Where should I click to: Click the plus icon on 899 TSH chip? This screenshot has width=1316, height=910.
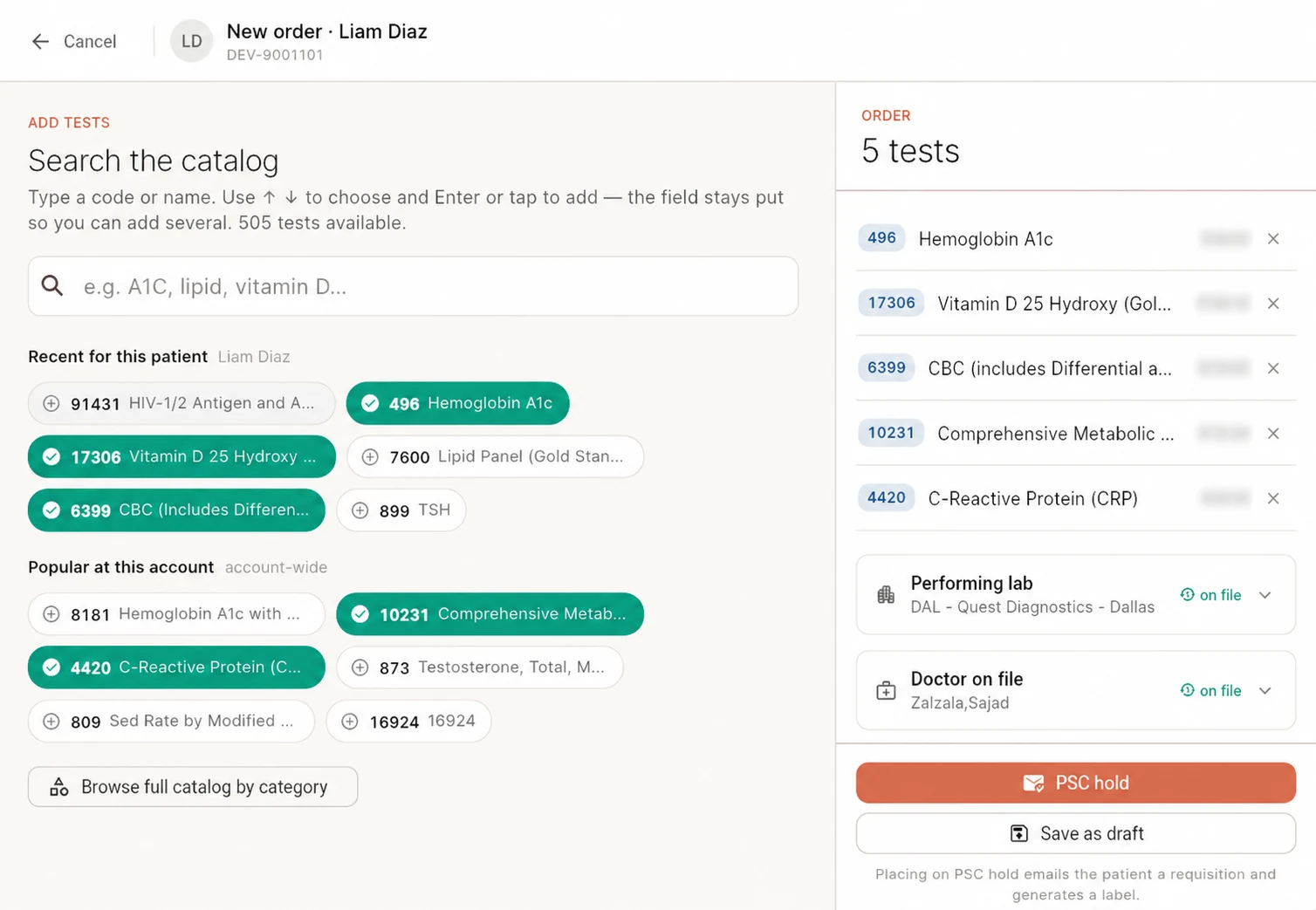click(360, 510)
